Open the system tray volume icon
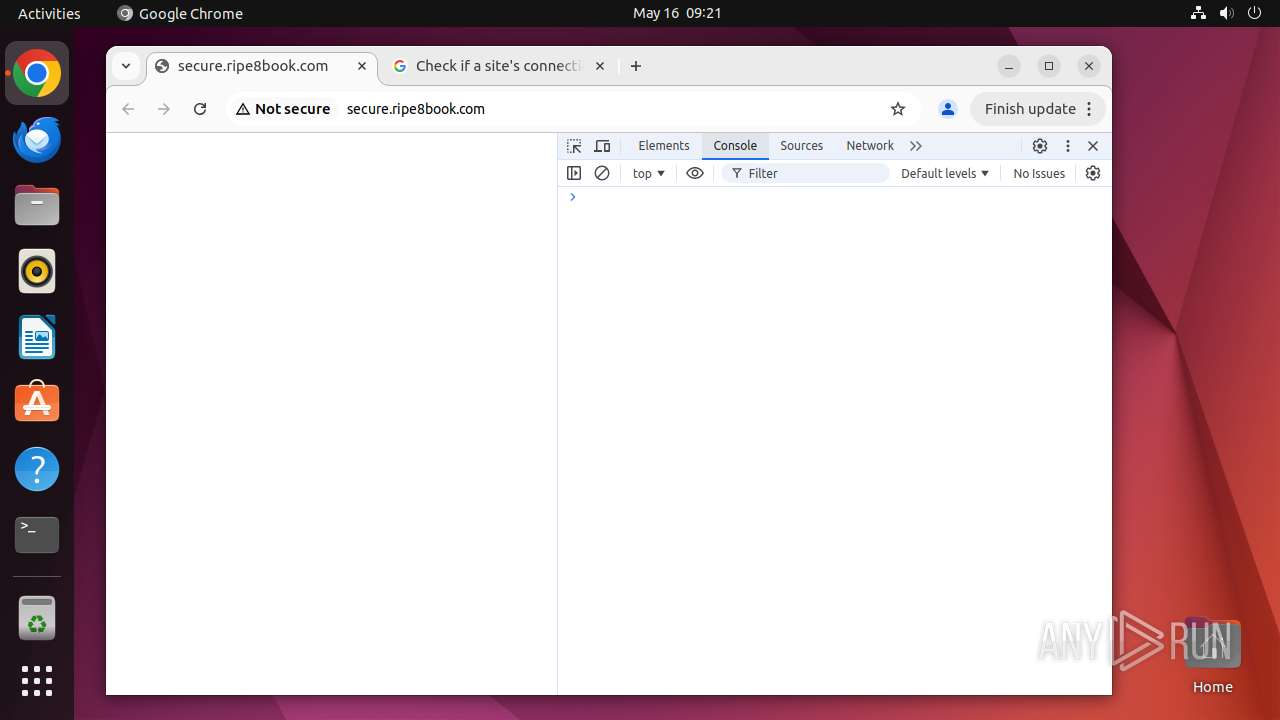 pyautogui.click(x=1226, y=13)
